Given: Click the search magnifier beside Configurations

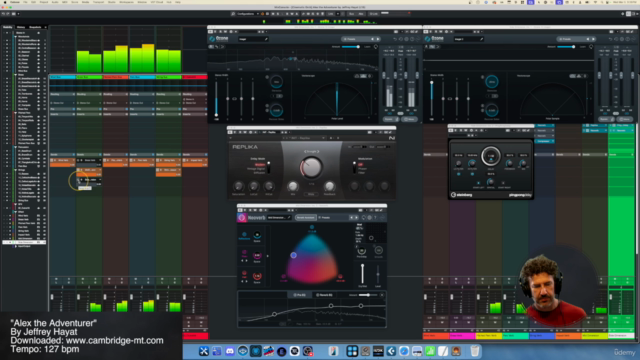Looking at the screenshot, I should click(233, 14).
